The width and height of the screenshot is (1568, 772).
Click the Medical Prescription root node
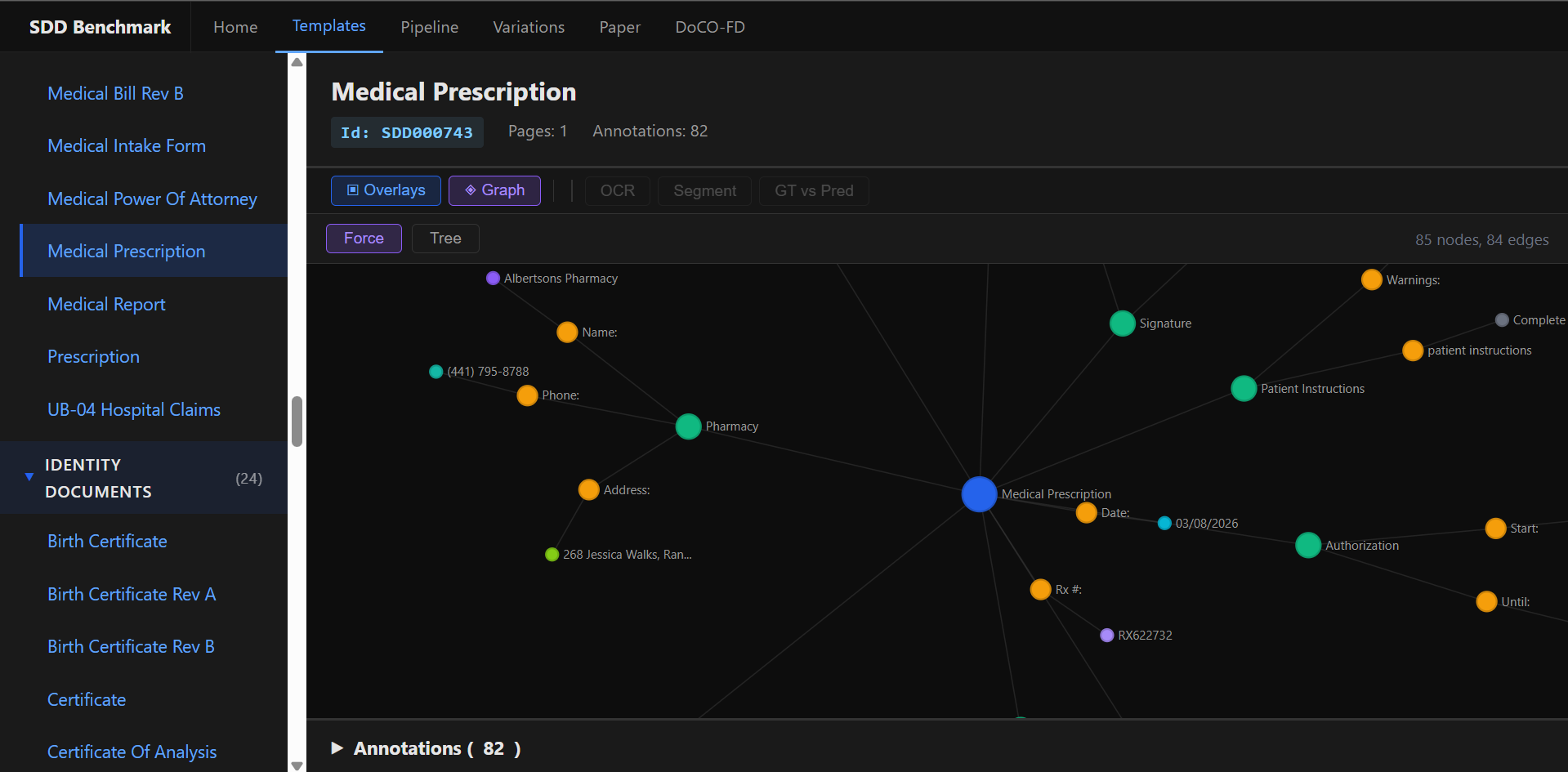(978, 494)
